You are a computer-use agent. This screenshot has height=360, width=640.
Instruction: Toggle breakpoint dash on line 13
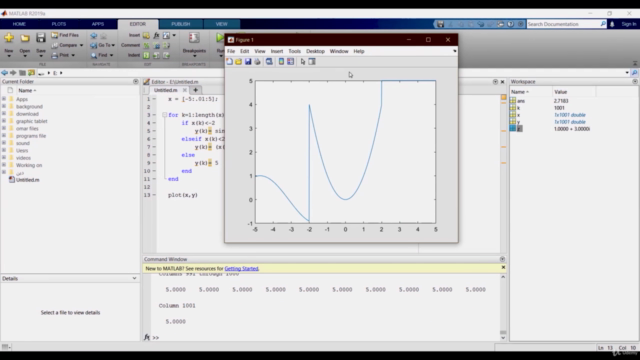(154, 195)
